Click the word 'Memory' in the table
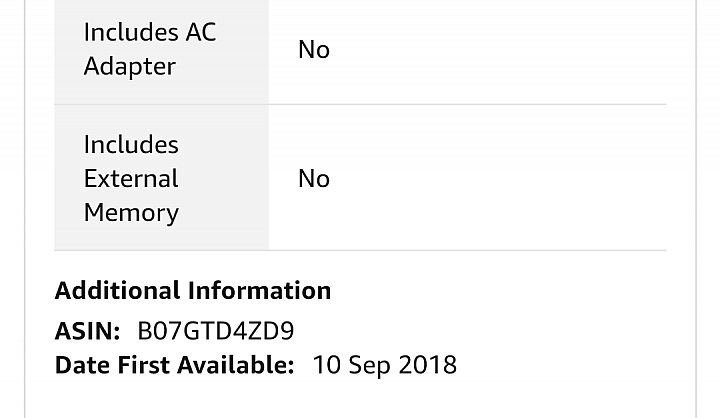The width and height of the screenshot is (720, 418). click(131, 214)
